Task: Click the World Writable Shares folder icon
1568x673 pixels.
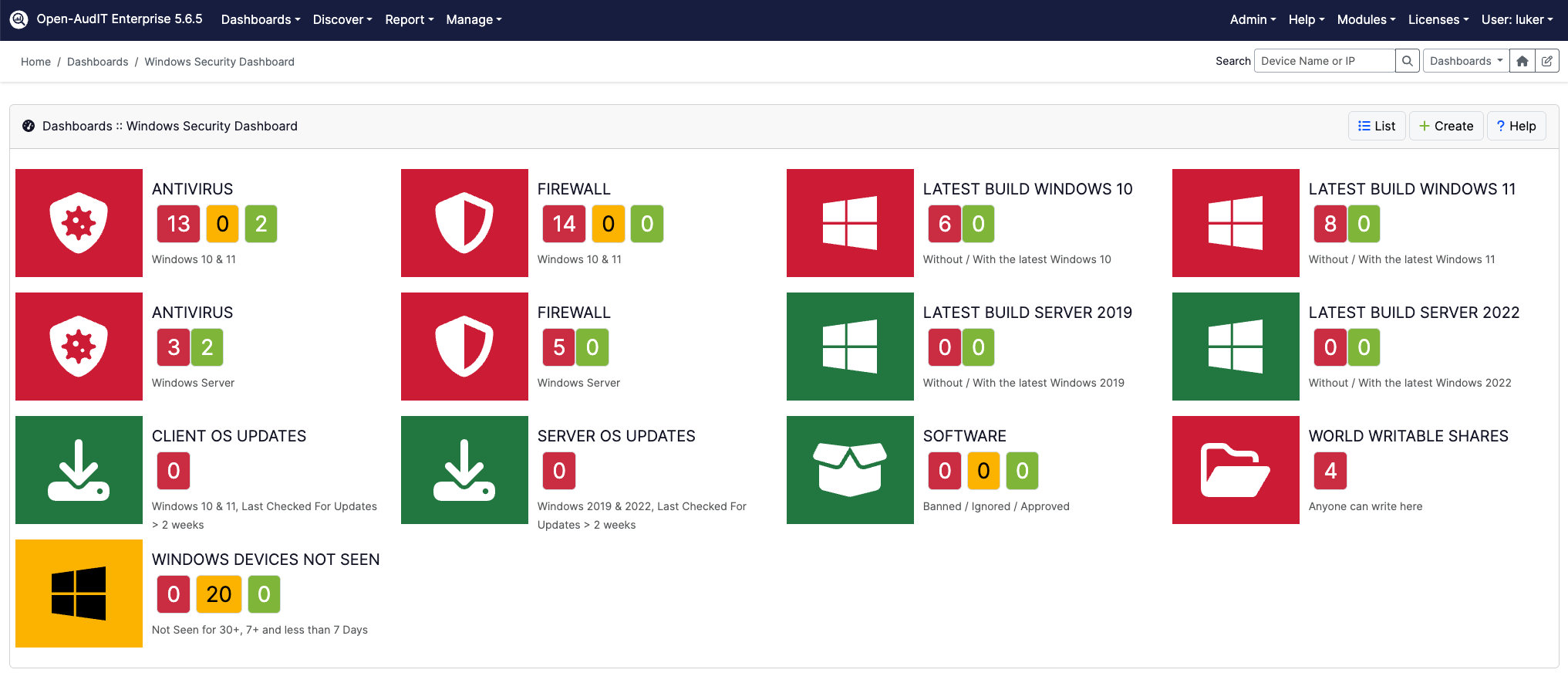Action: point(1236,470)
